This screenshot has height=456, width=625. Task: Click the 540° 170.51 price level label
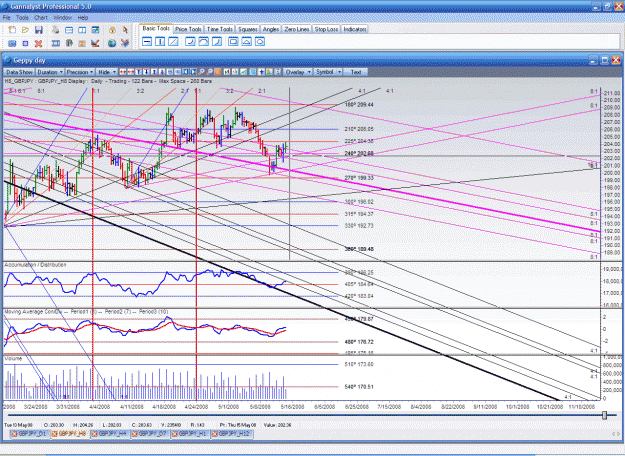click(359, 387)
